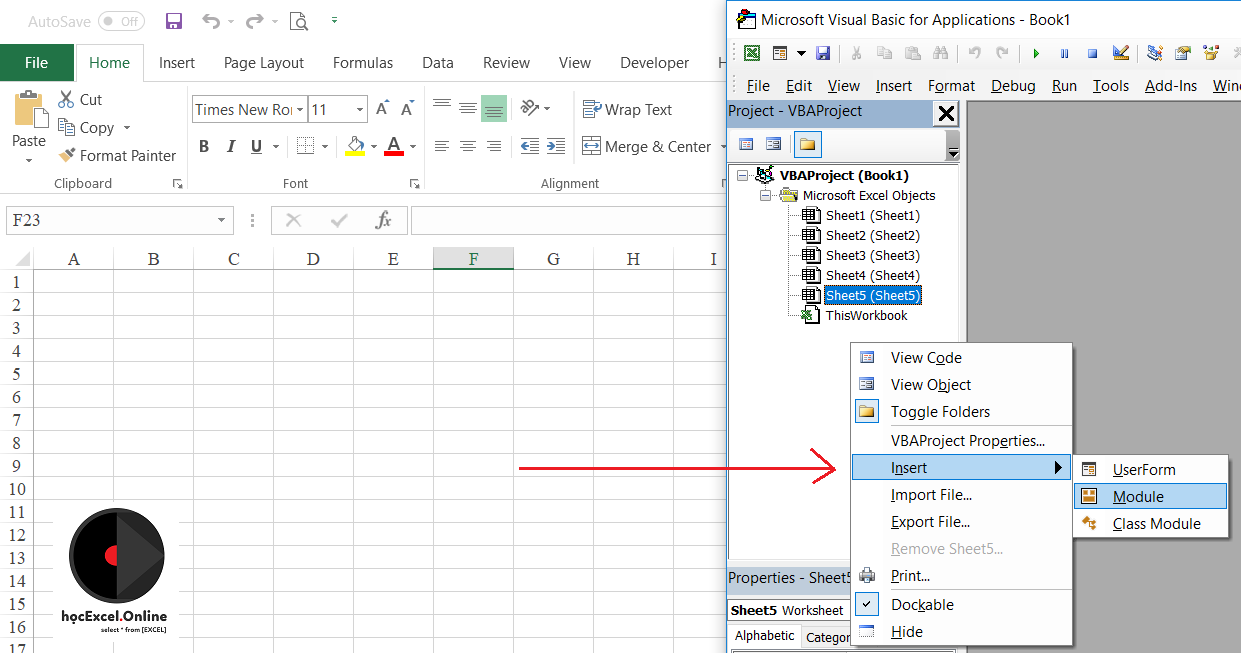Save the workbook with Excel's Save icon
The image size is (1241, 653).
pos(174,21)
